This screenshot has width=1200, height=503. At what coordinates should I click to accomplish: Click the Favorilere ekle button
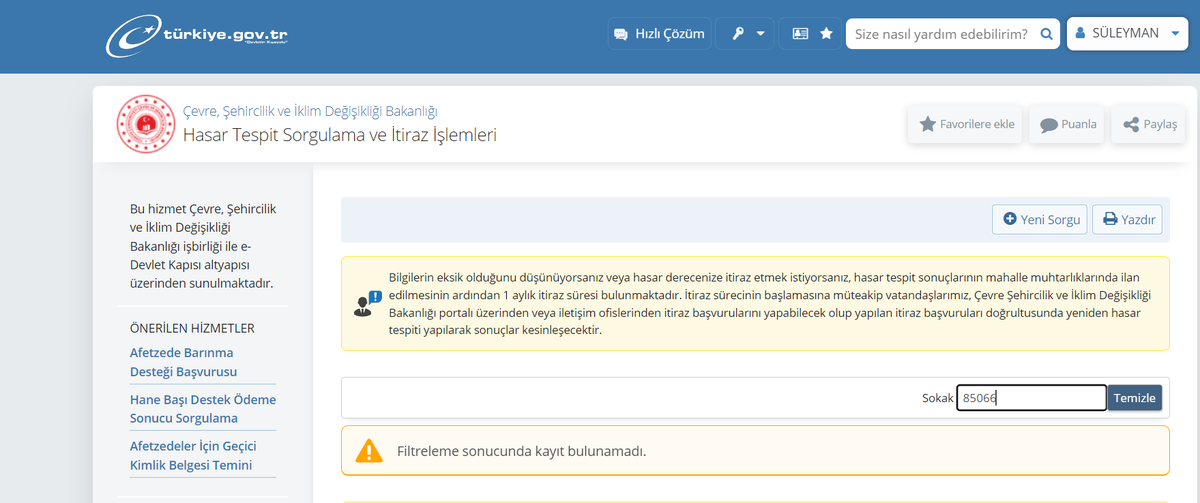966,124
